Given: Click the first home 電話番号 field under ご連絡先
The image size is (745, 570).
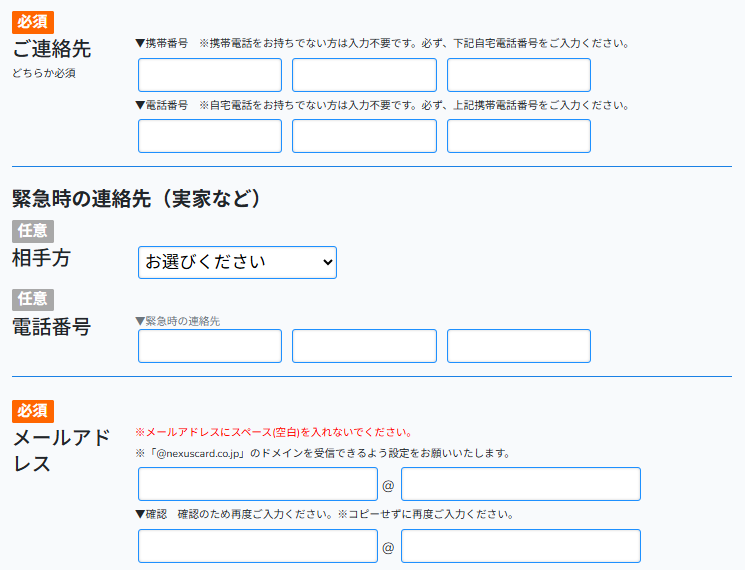Looking at the screenshot, I should 210,136.
